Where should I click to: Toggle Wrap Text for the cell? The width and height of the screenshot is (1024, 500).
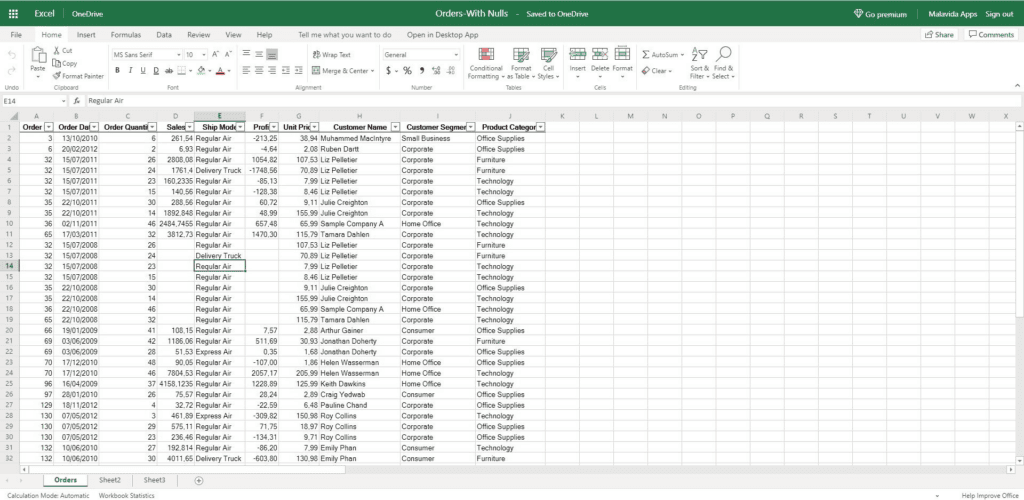click(331, 55)
